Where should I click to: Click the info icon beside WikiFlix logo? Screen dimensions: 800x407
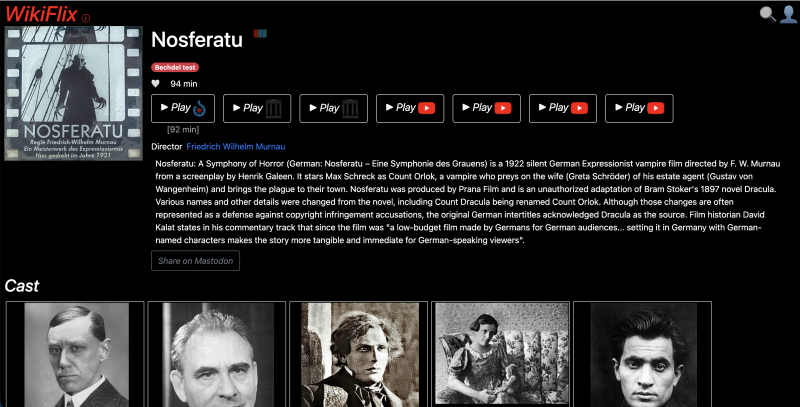pyautogui.click(x=86, y=18)
